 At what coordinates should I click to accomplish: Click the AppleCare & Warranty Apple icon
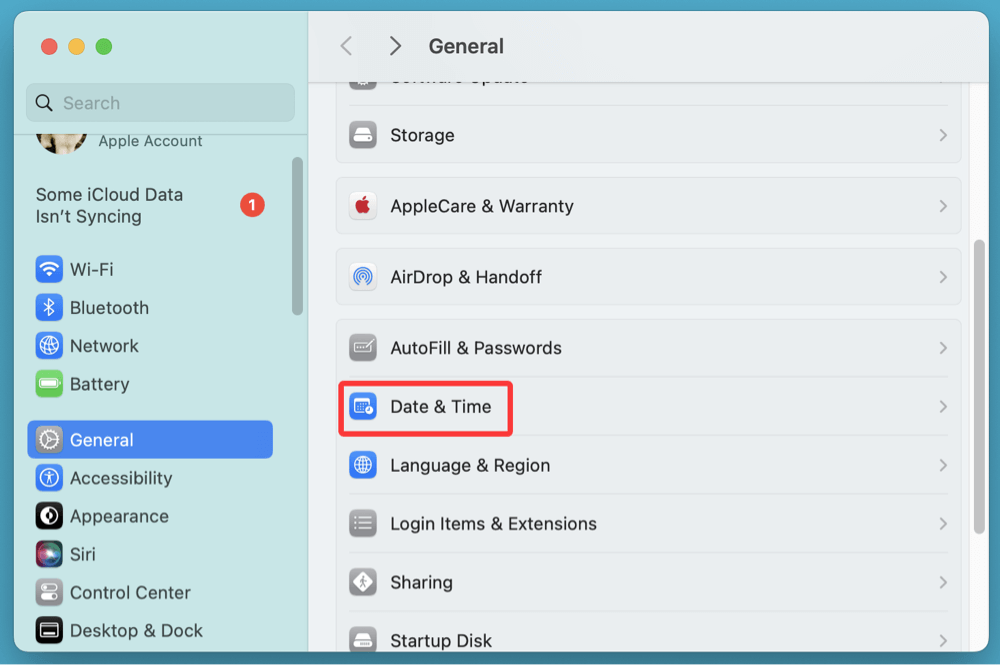coord(362,205)
